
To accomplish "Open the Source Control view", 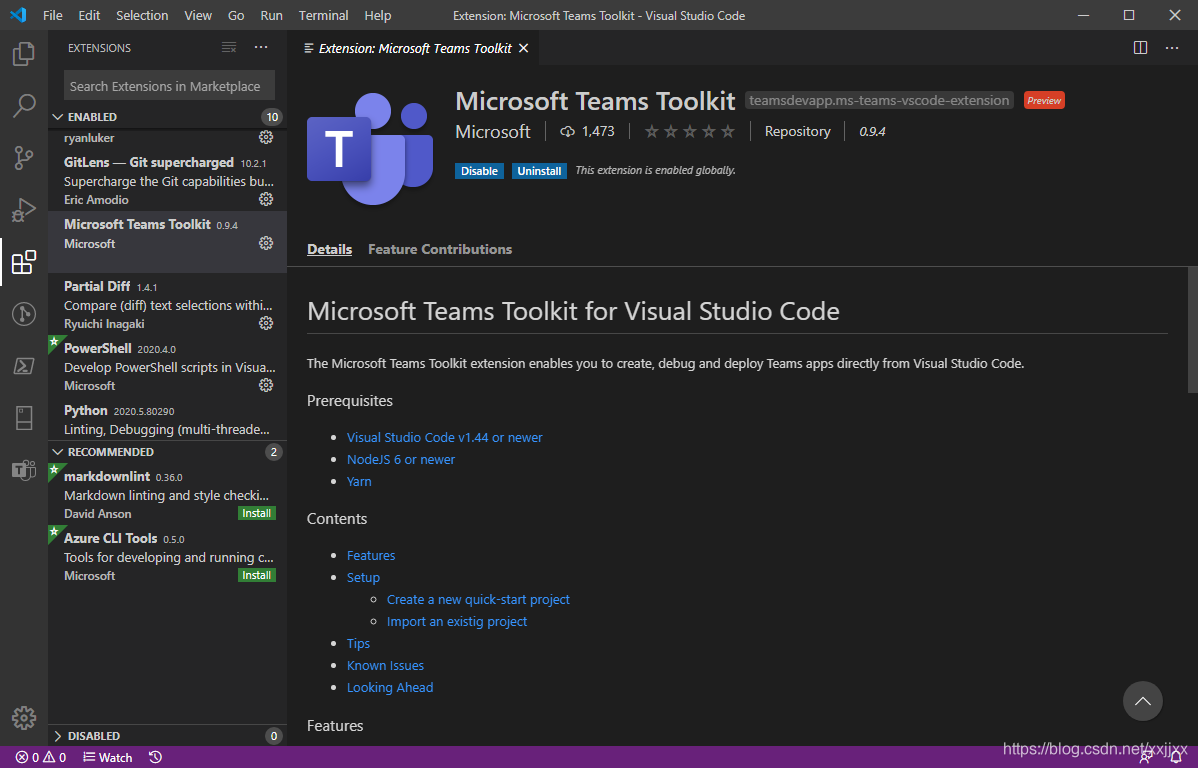I will pyautogui.click(x=24, y=157).
